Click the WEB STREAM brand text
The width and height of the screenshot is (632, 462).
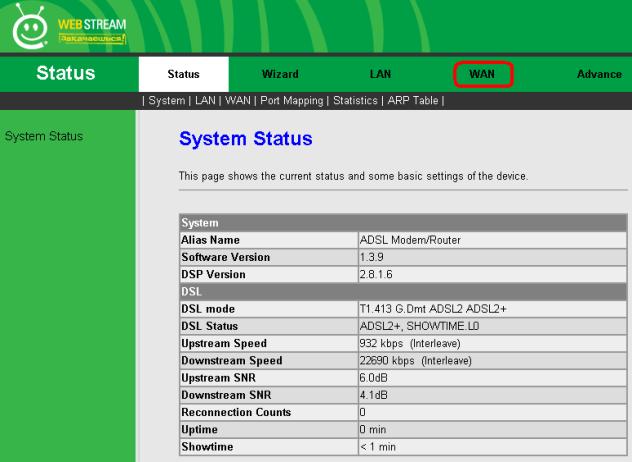(x=92, y=25)
